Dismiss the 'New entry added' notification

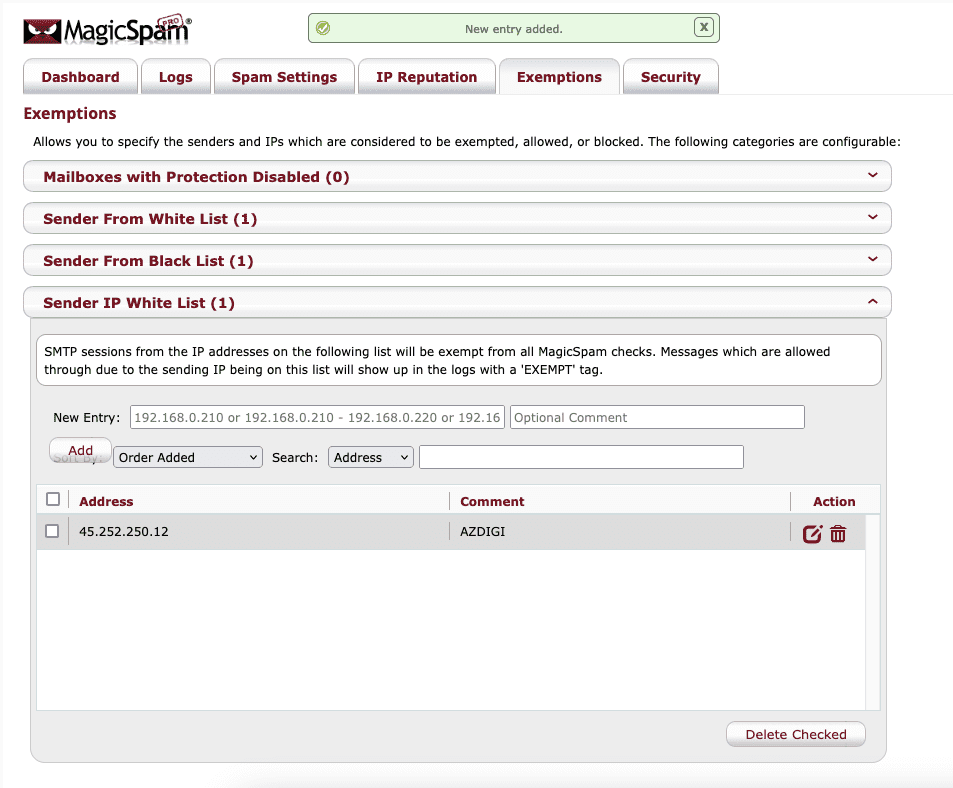(704, 28)
